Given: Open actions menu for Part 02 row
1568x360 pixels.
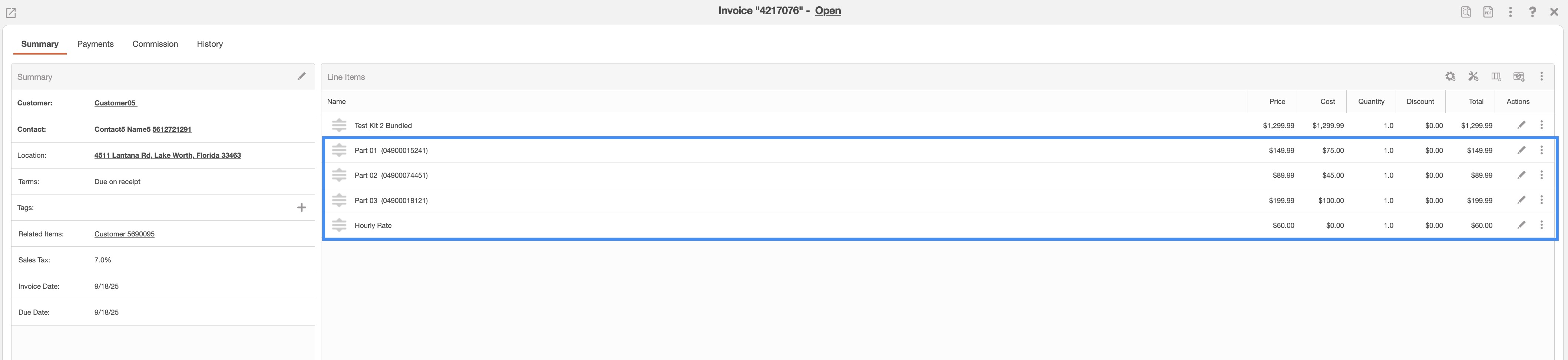Looking at the screenshot, I should point(1541,176).
